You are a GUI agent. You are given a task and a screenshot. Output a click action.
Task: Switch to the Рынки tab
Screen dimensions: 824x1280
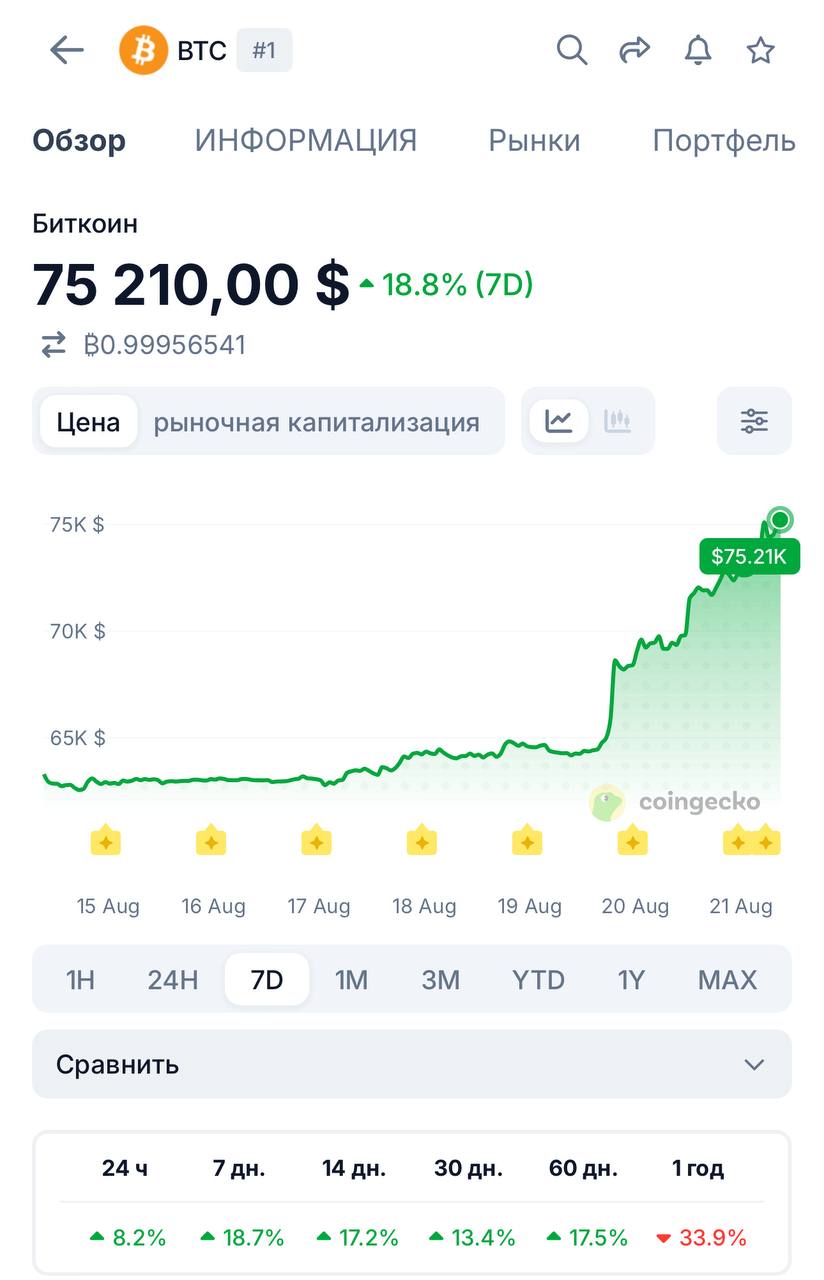click(534, 141)
